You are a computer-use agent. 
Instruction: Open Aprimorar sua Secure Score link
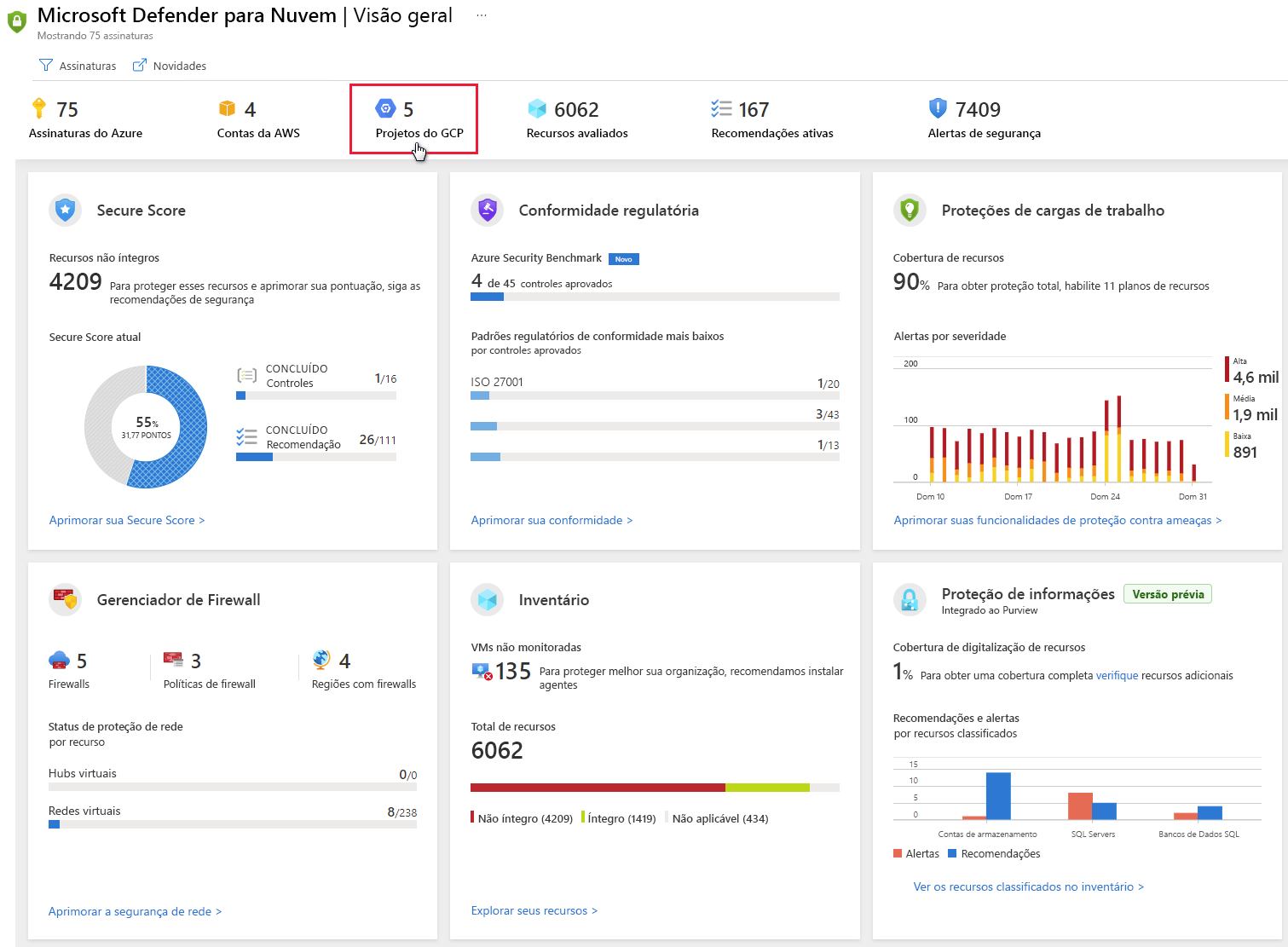coord(127,520)
